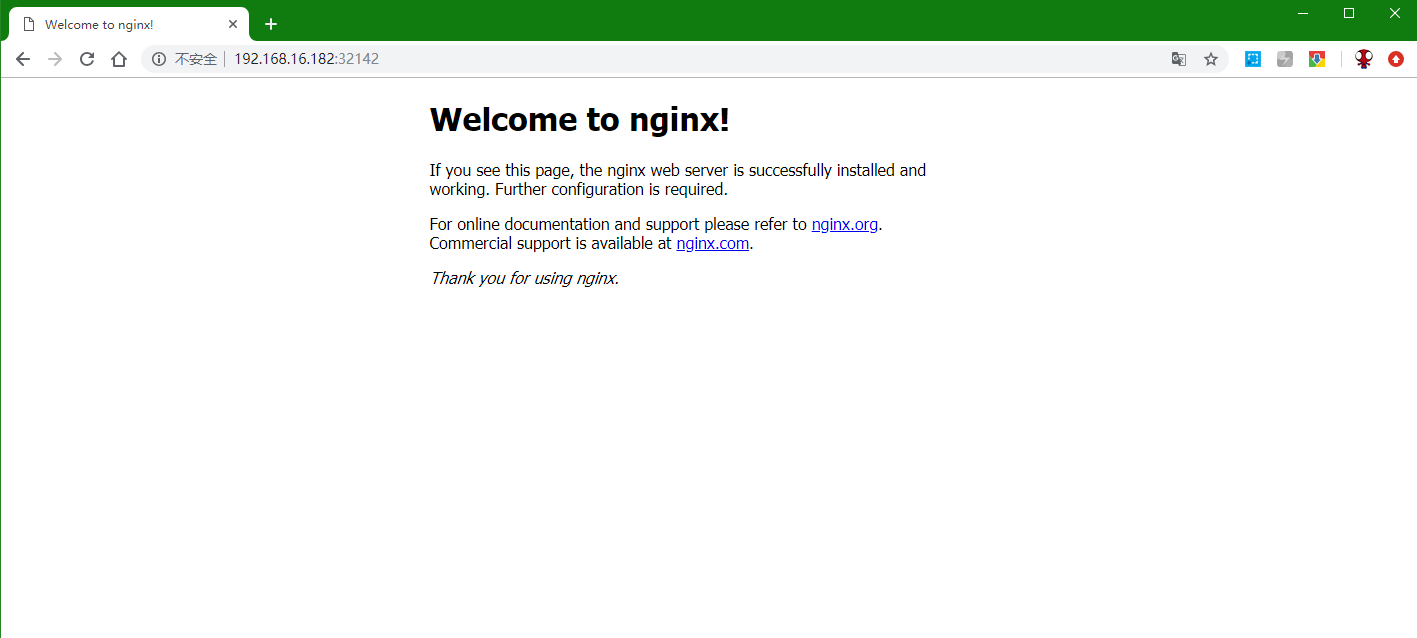
Task: Select the Welcome to nginx! tab
Action: click(x=129, y=24)
